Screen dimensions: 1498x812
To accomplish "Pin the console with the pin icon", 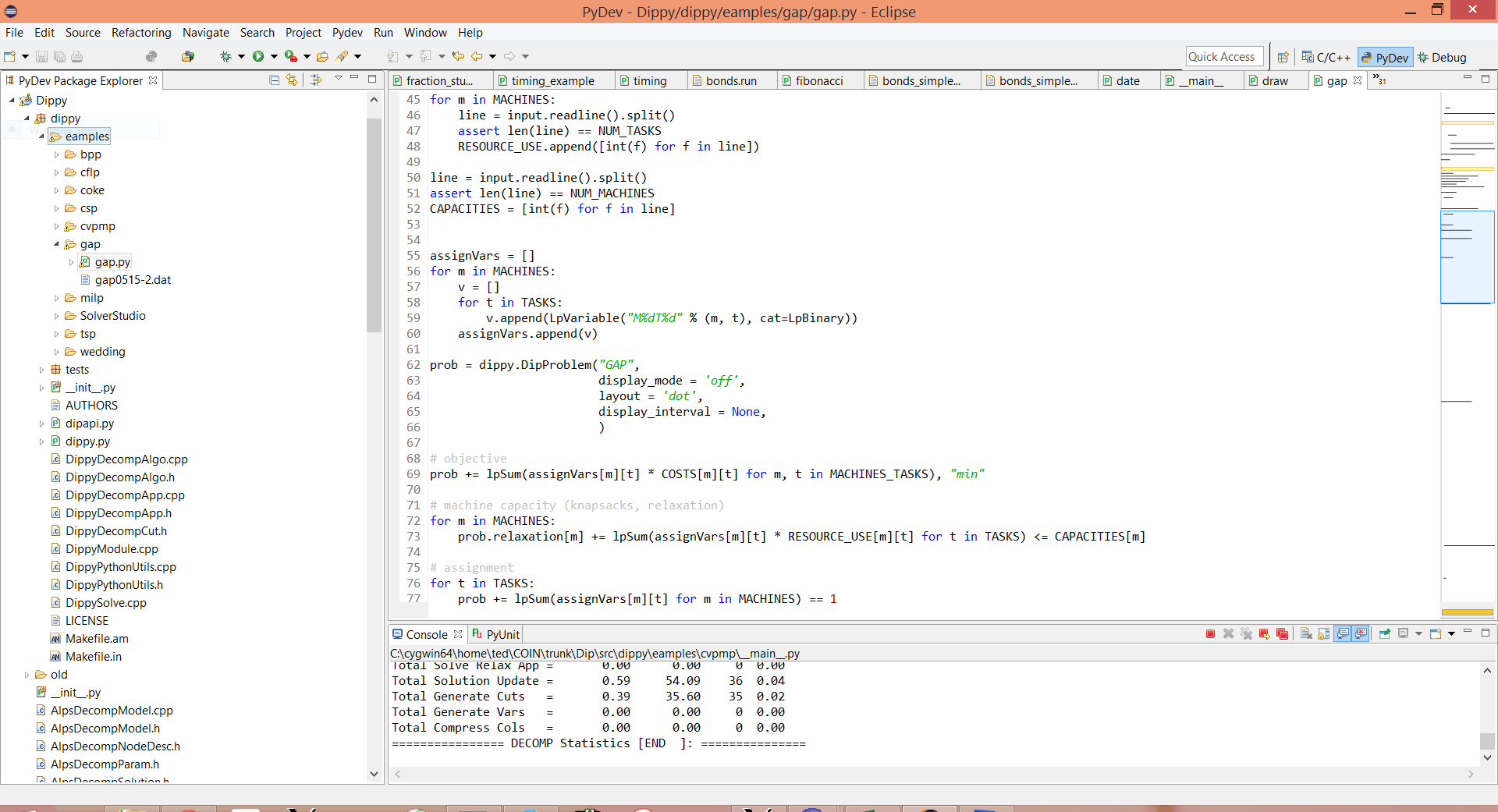I will tap(1385, 634).
